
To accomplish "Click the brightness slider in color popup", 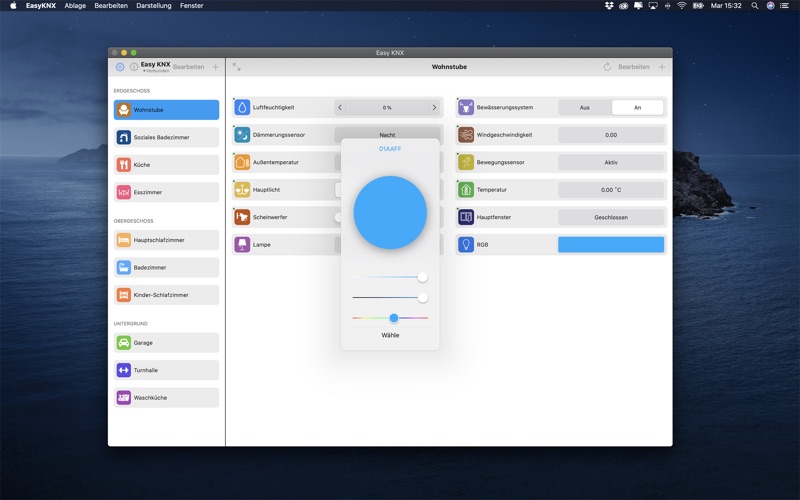I will pos(390,298).
